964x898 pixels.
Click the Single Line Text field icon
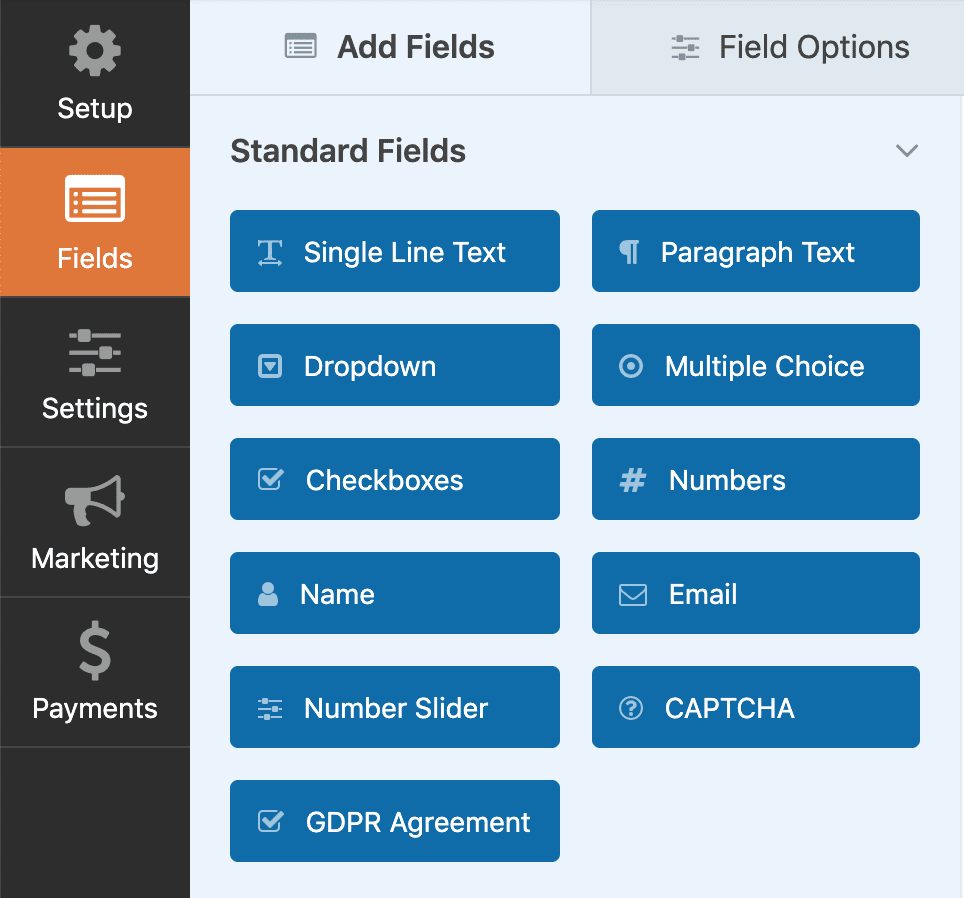click(270, 253)
